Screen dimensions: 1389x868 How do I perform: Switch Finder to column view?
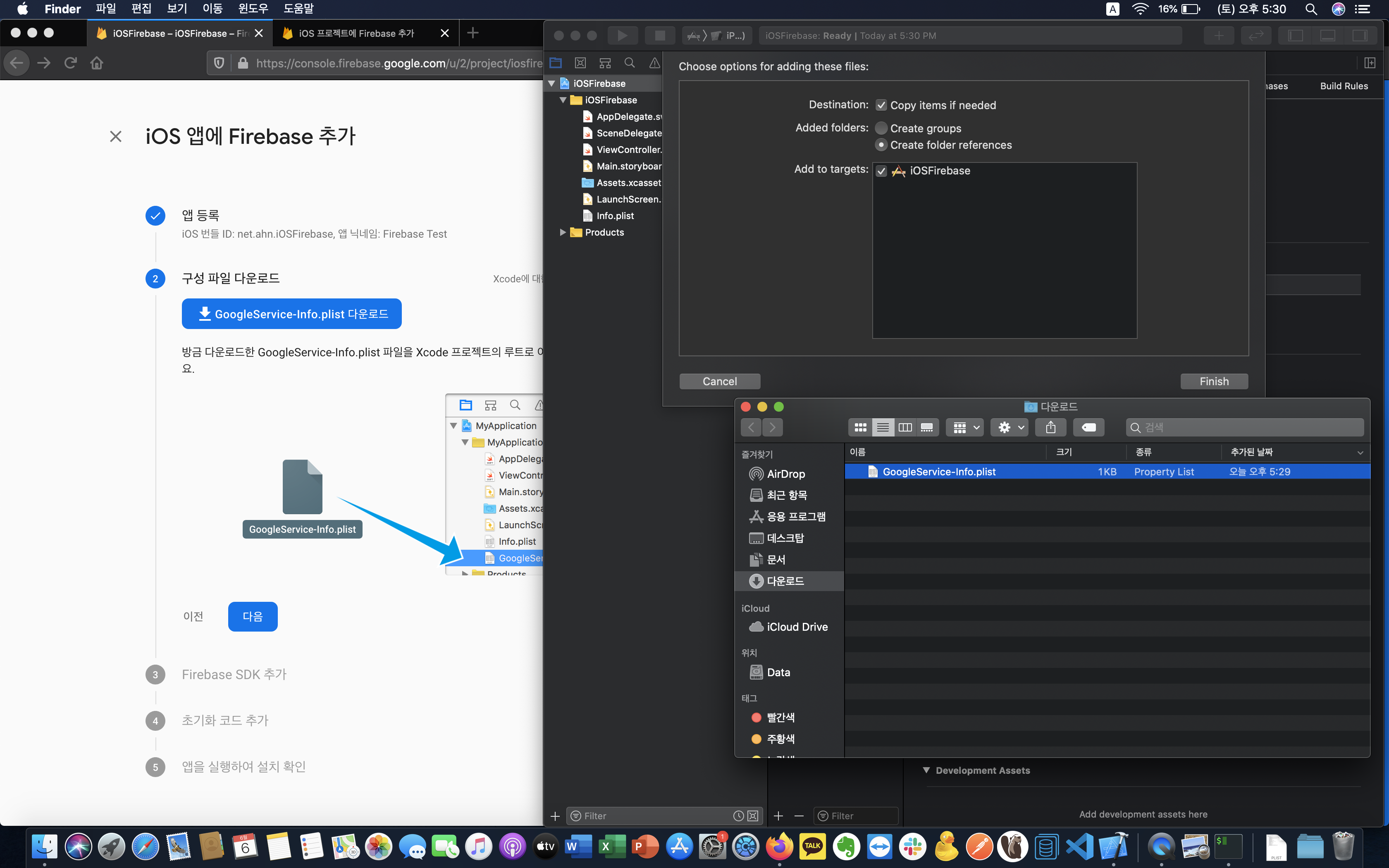click(905, 427)
